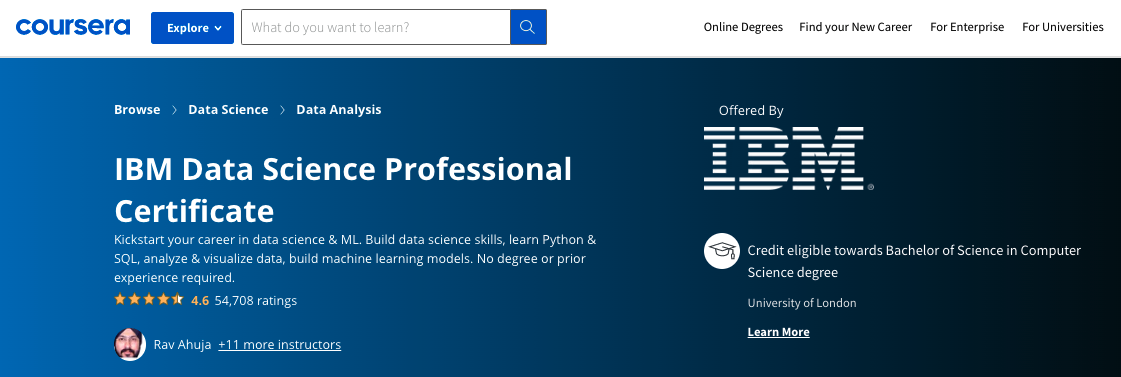Screen dimensions: 1121x377
Task: Show the +11 more instructors list
Action: pos(280,344)
